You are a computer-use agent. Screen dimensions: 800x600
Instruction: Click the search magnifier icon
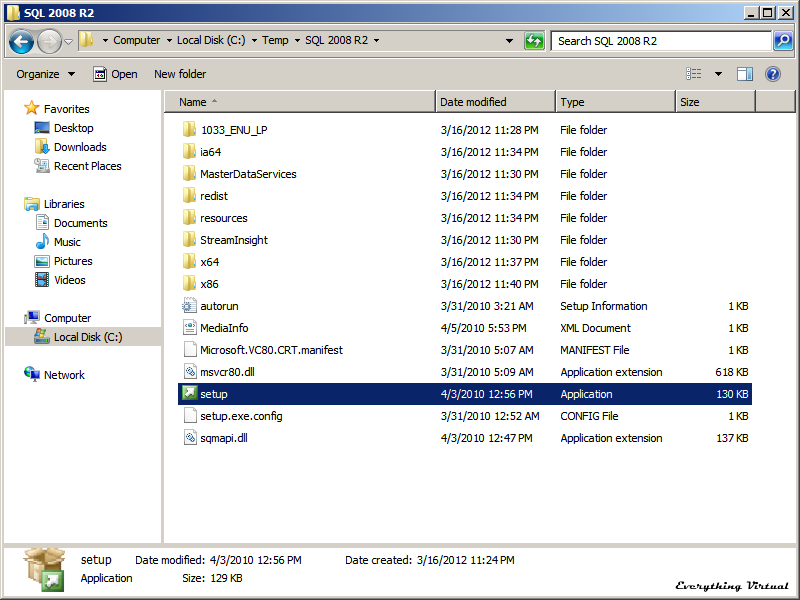tap(783, 41)
